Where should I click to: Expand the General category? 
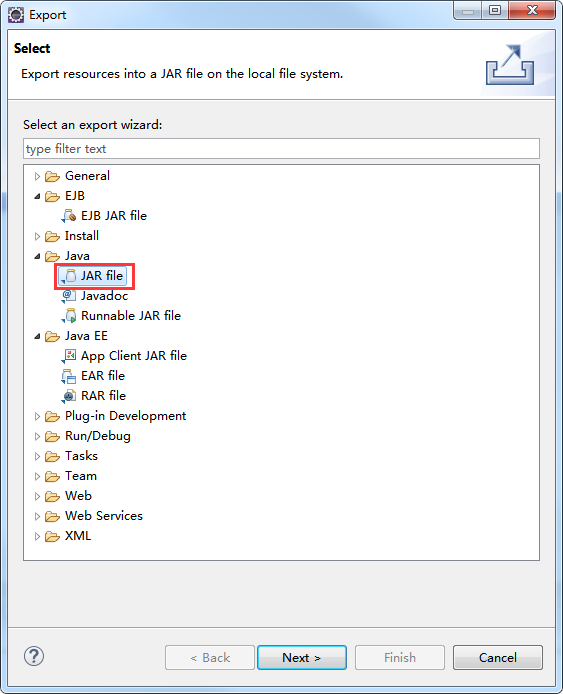(x=37, y=177)
